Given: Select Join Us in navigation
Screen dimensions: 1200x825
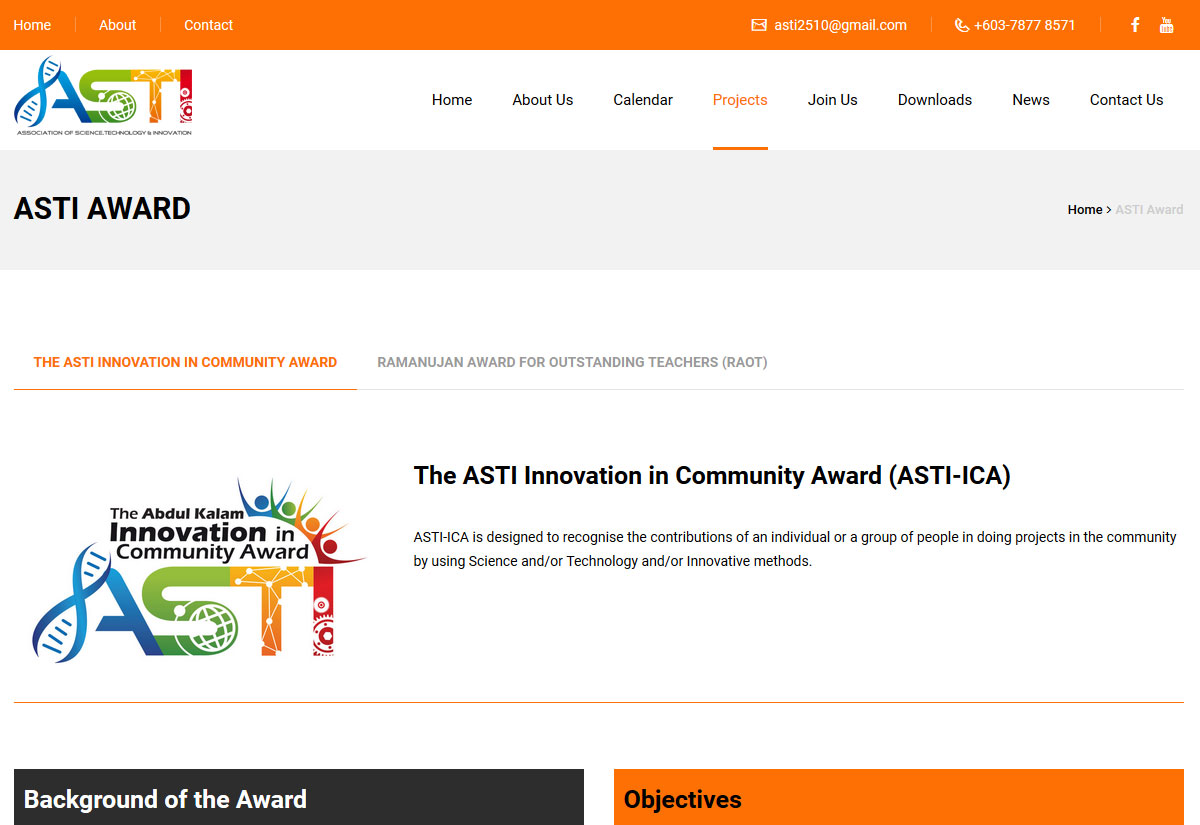Looking at the screenshot, I should [832, 100].
